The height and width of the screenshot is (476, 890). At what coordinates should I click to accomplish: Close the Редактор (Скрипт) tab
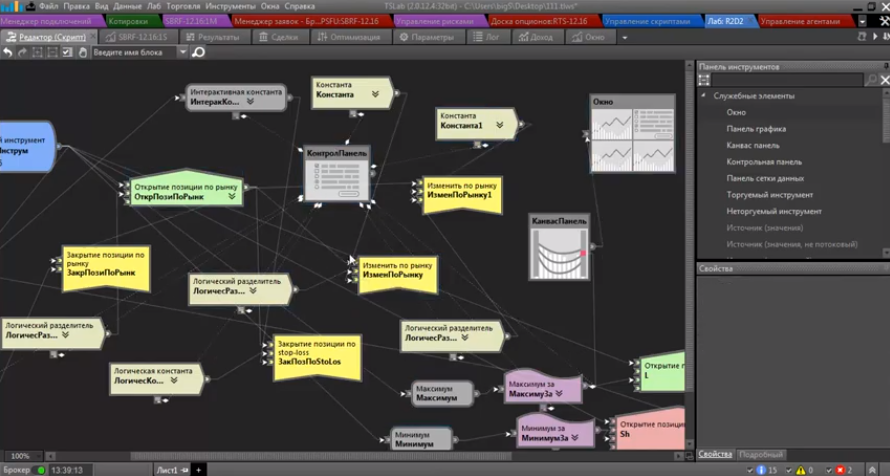pos(93,37)
